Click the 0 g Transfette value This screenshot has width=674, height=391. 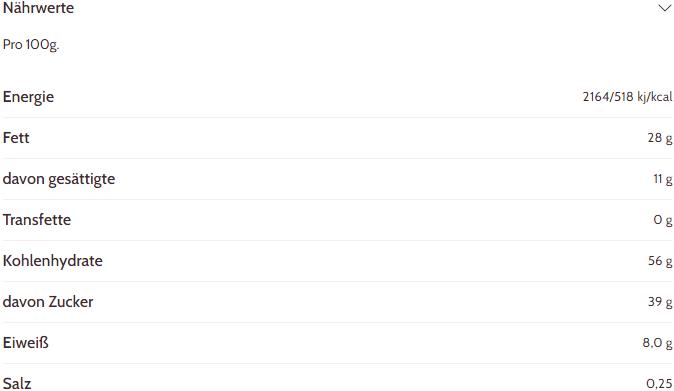pos(663,220)
